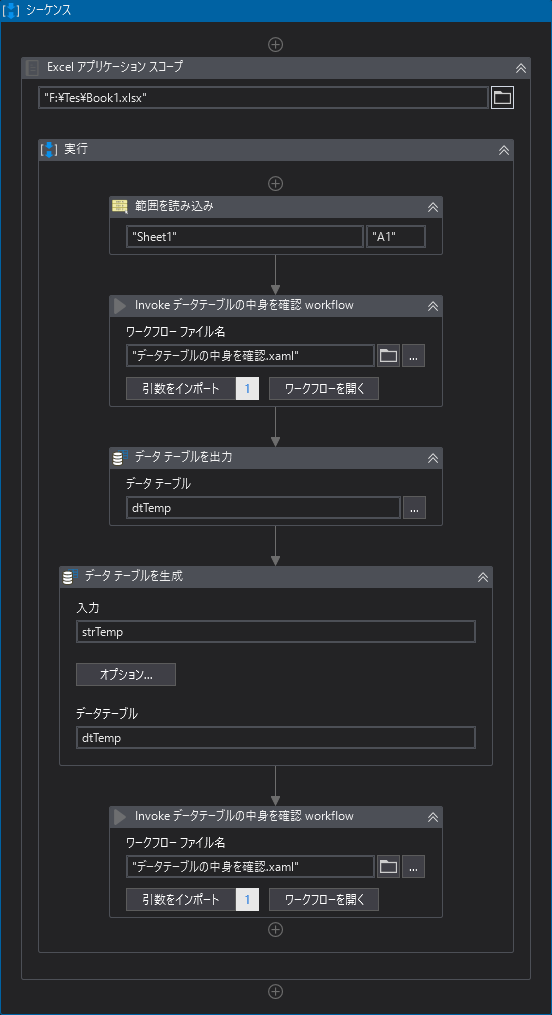Screen dimensions: 552x1015
Task: Click the Excel アプリケーション スコープ activity icon
Action: pos(32,67)
